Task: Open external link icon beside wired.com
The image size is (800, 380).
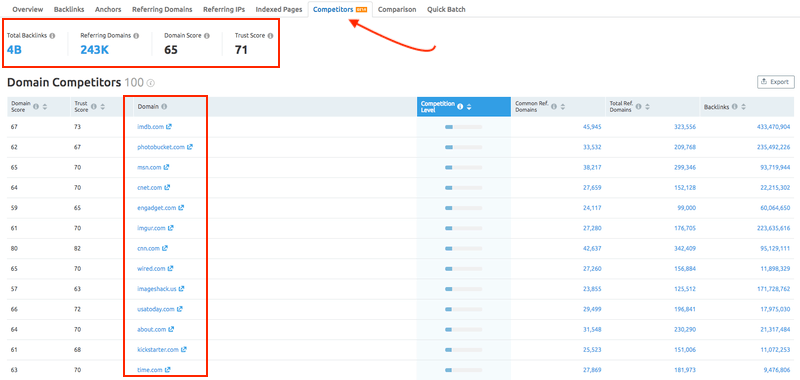Action: pyautogui.click(x=170, y=268)
